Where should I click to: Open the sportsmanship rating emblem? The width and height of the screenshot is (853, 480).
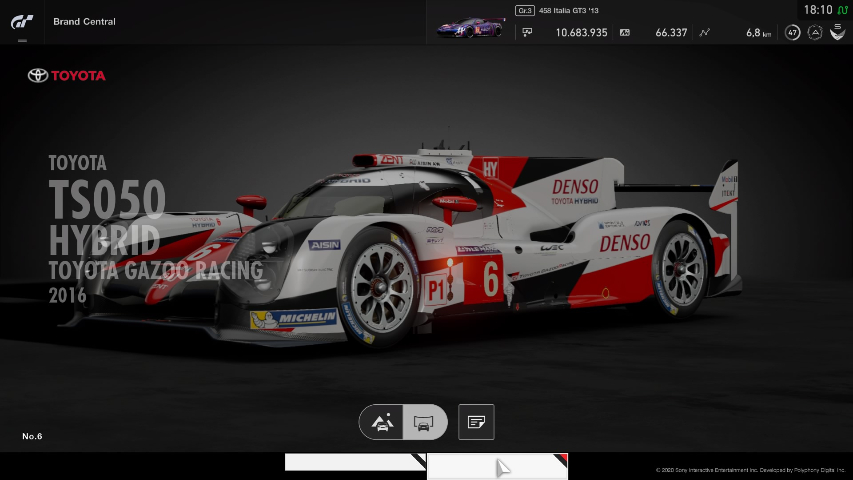tap(838, 32)
